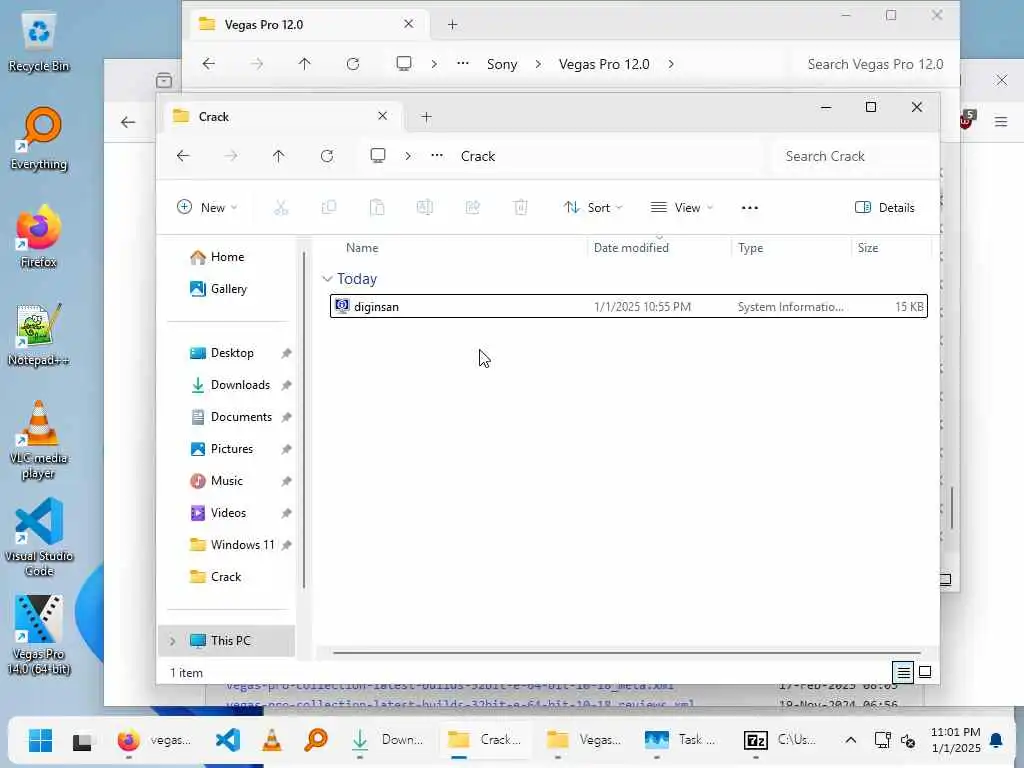Click Visual Studio Code icon on the taskbar

click(228, 740)
